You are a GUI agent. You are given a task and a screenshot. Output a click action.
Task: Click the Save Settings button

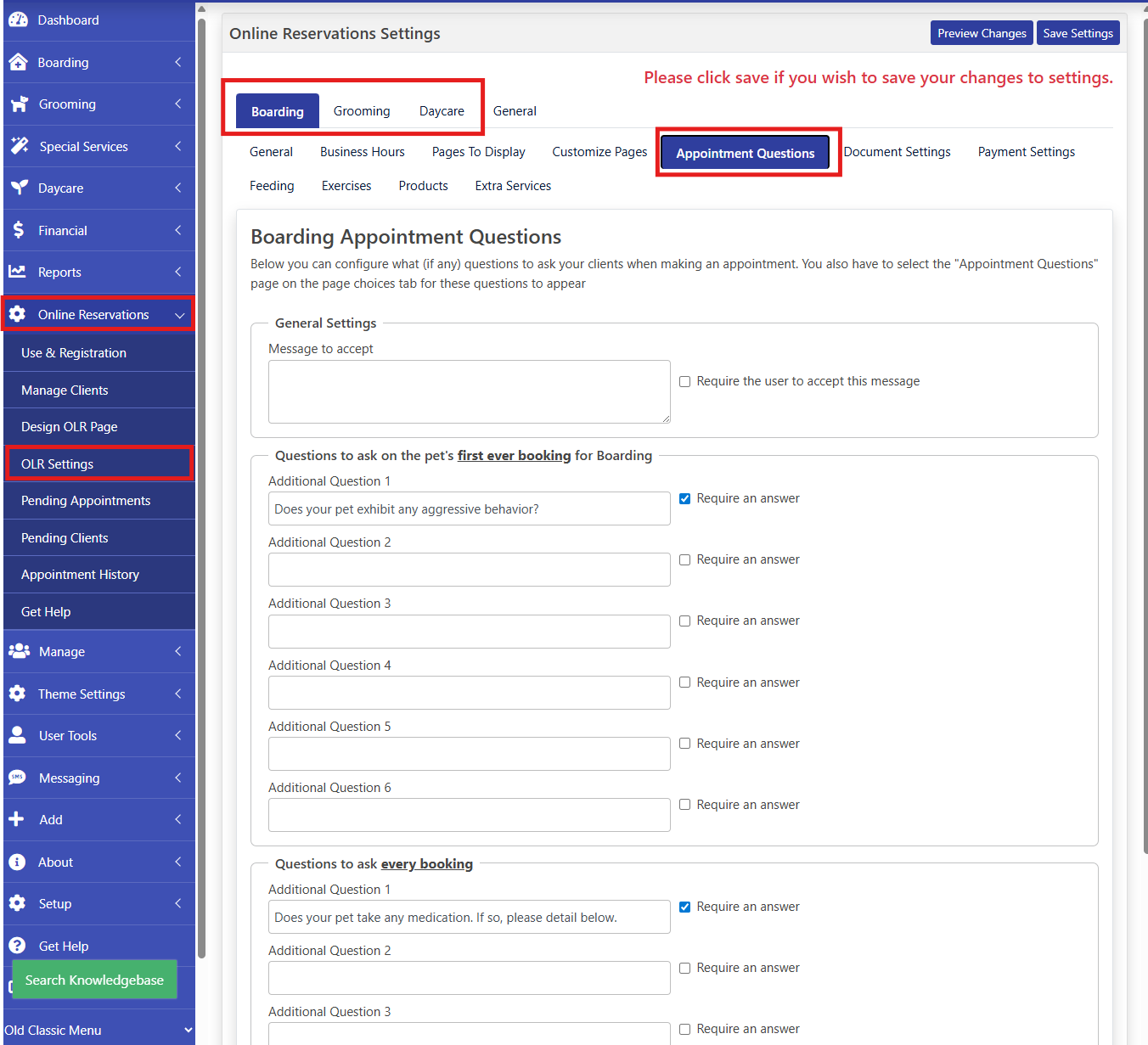1078,33
